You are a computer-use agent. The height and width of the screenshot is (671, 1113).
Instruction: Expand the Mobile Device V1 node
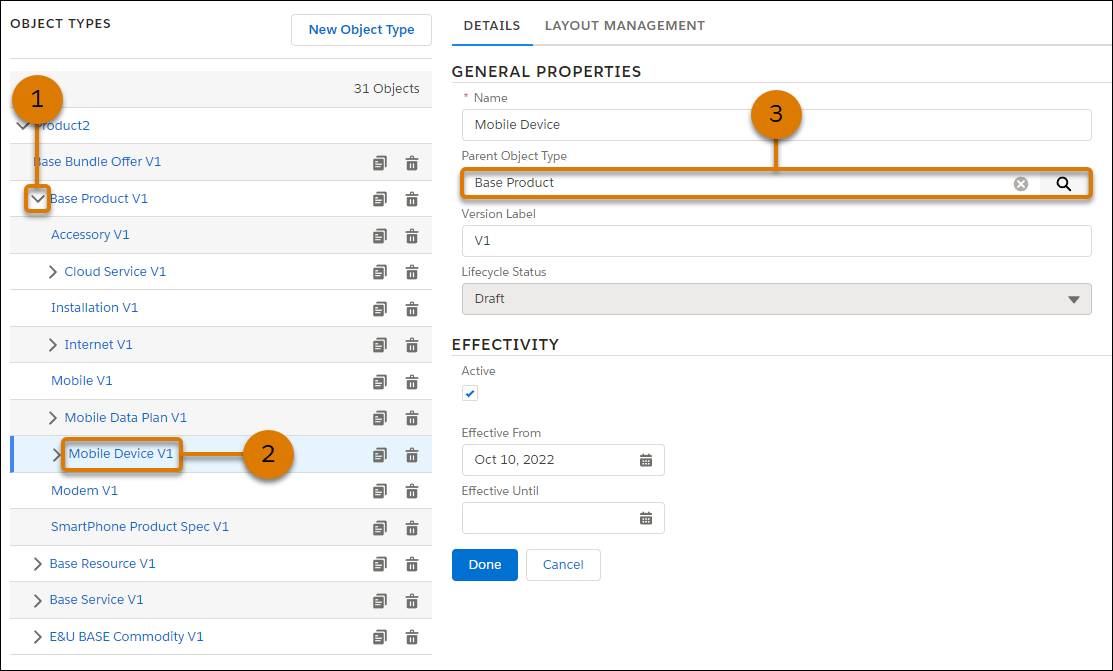pos(56,454)
